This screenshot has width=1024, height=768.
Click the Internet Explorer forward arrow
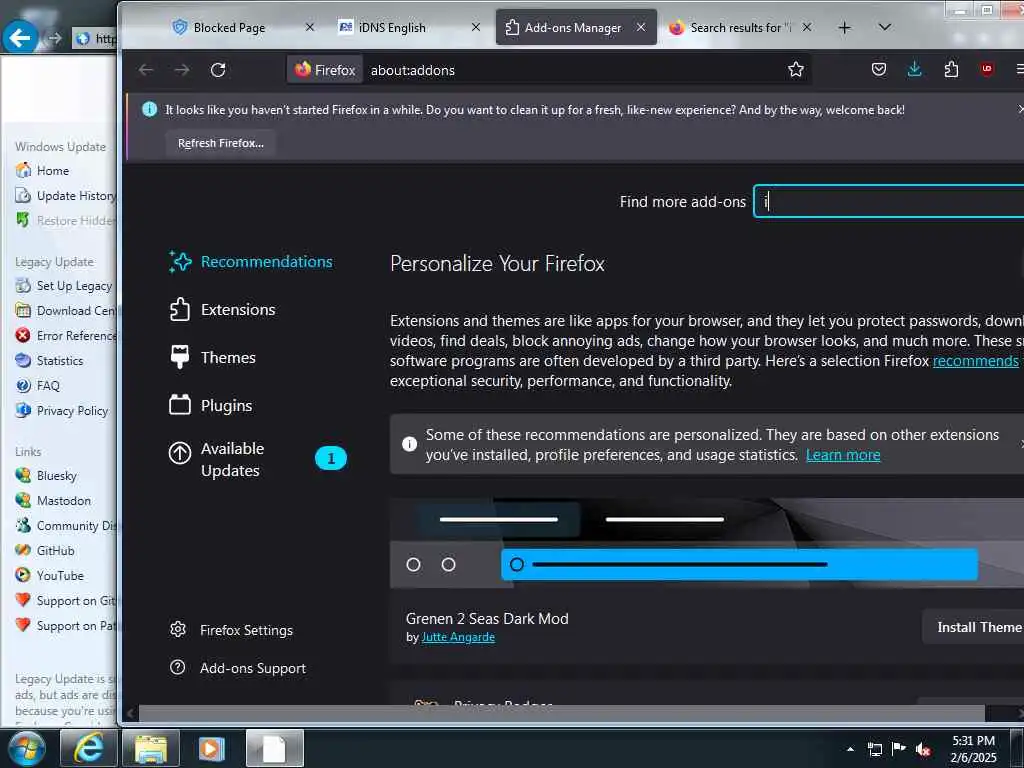click(x=55, y=39)
